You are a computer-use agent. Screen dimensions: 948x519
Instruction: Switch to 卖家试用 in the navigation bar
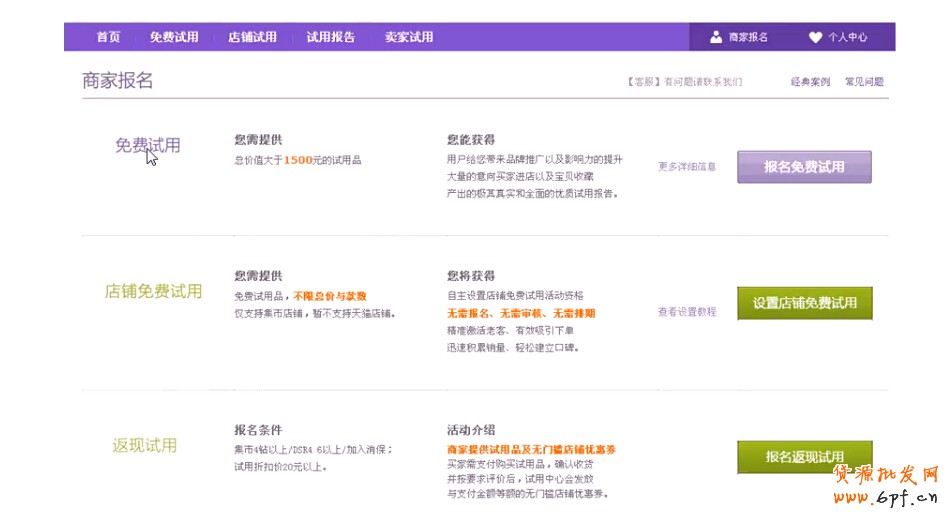coord(409,37)
